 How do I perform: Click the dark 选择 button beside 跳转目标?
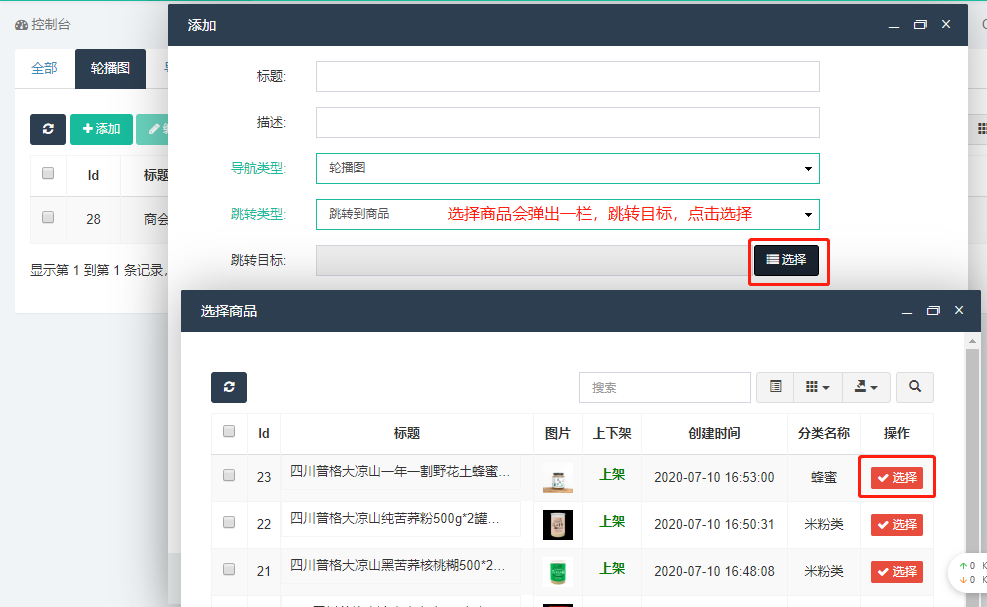(x=786, y=260)
